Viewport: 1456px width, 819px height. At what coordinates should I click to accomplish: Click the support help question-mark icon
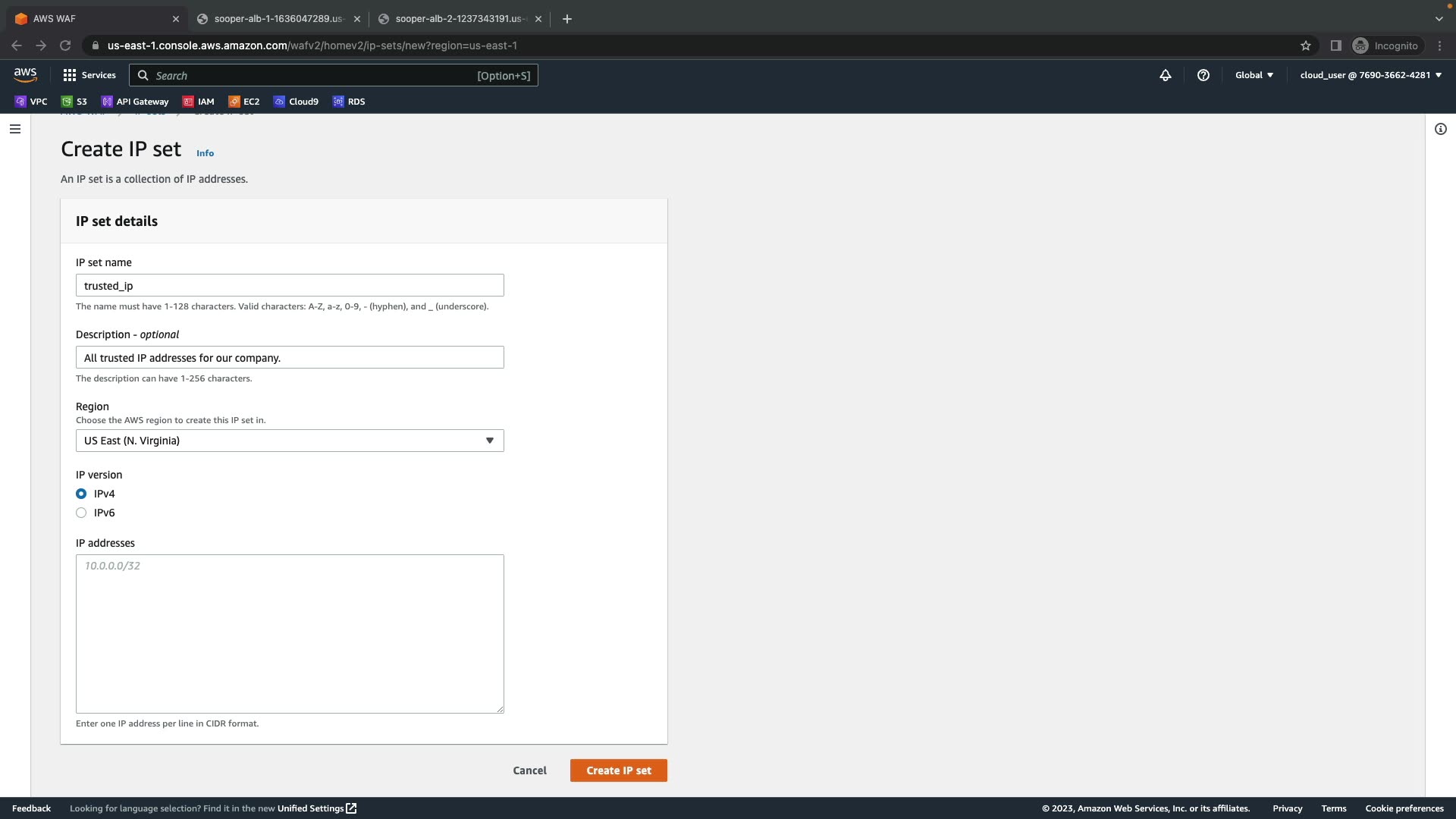1203,75
